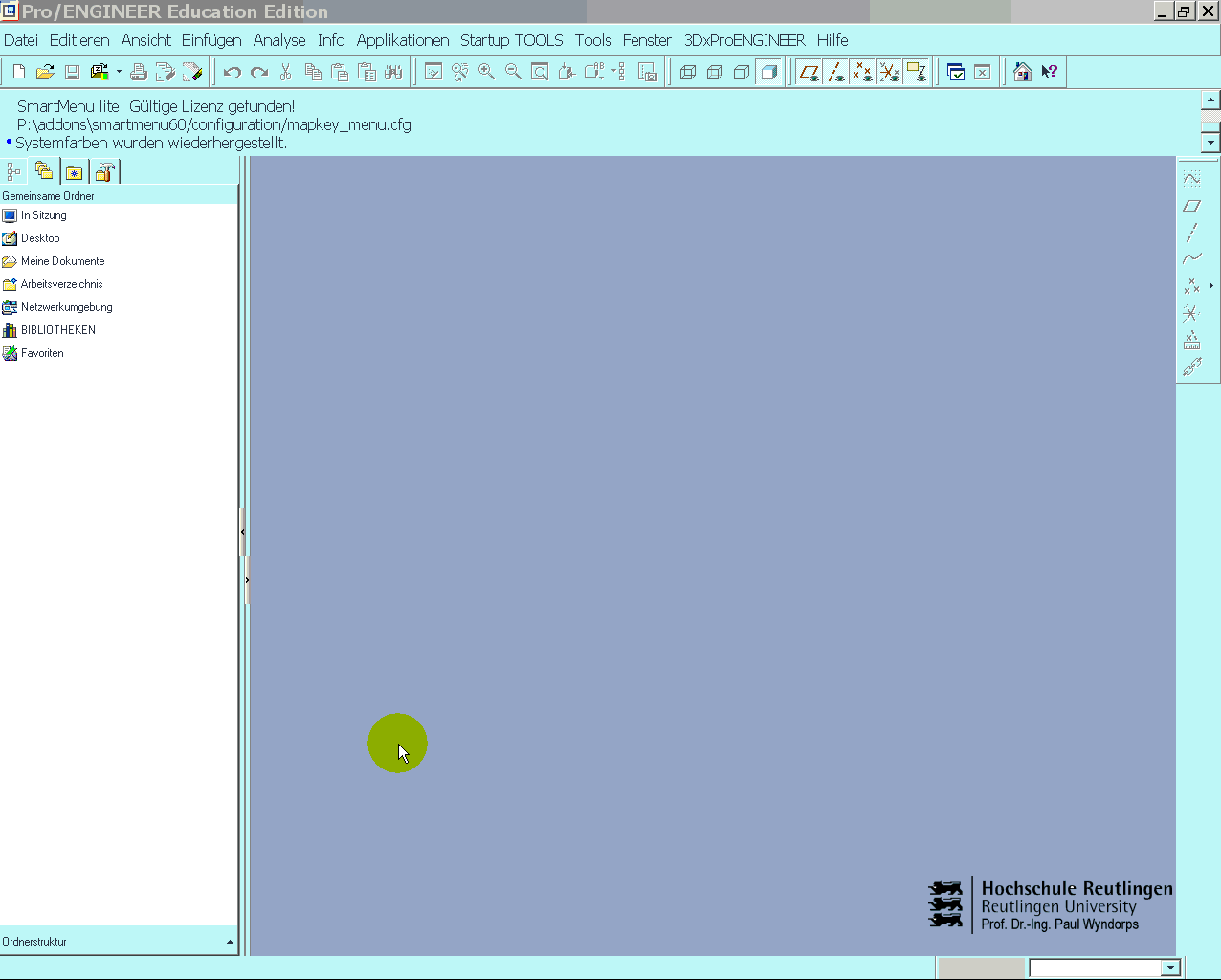1221x980 pixels.
Task: Switch to the folder browser navigator tab
Action: 44,171
